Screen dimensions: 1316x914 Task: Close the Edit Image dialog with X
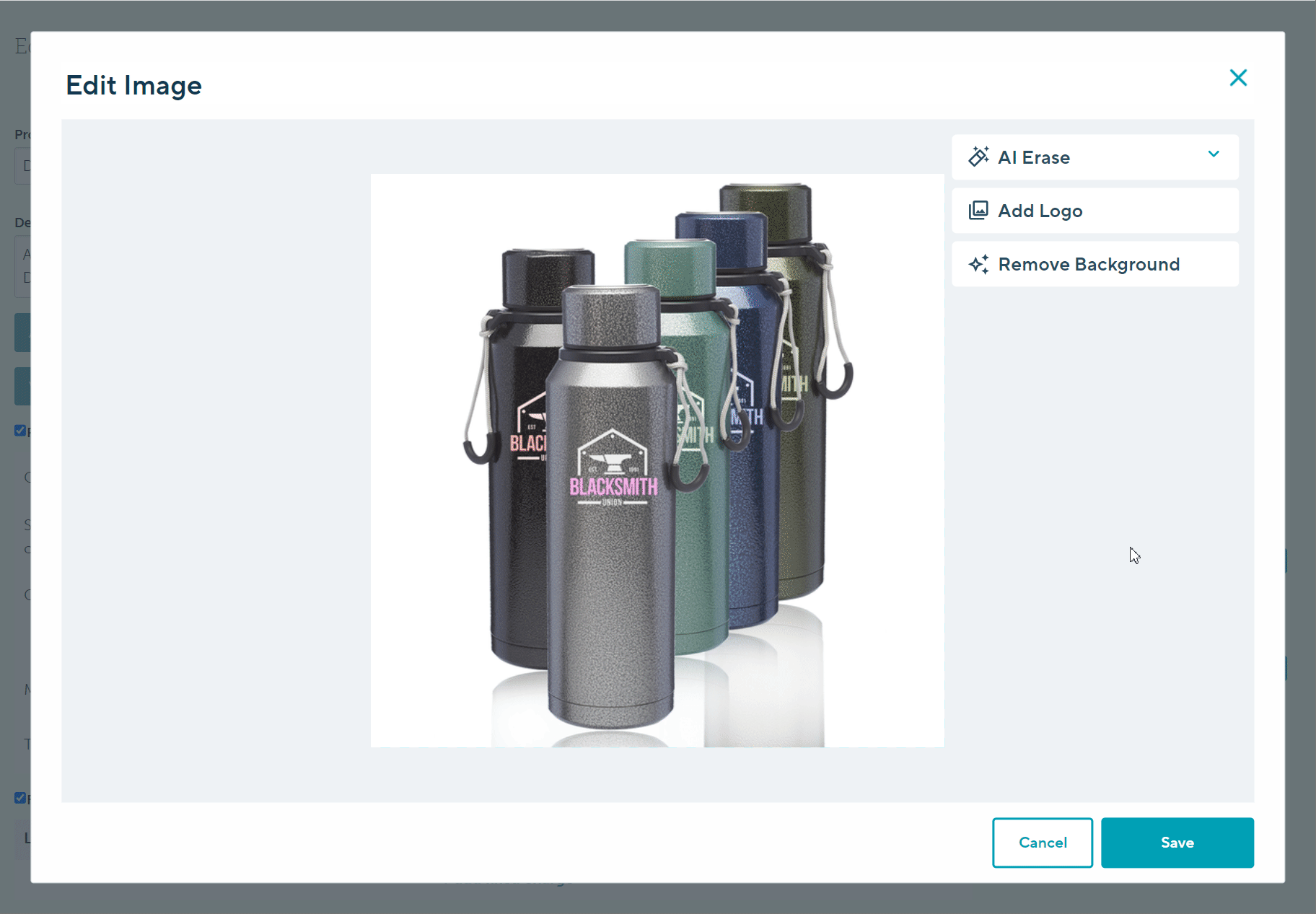click(1237, 78)
